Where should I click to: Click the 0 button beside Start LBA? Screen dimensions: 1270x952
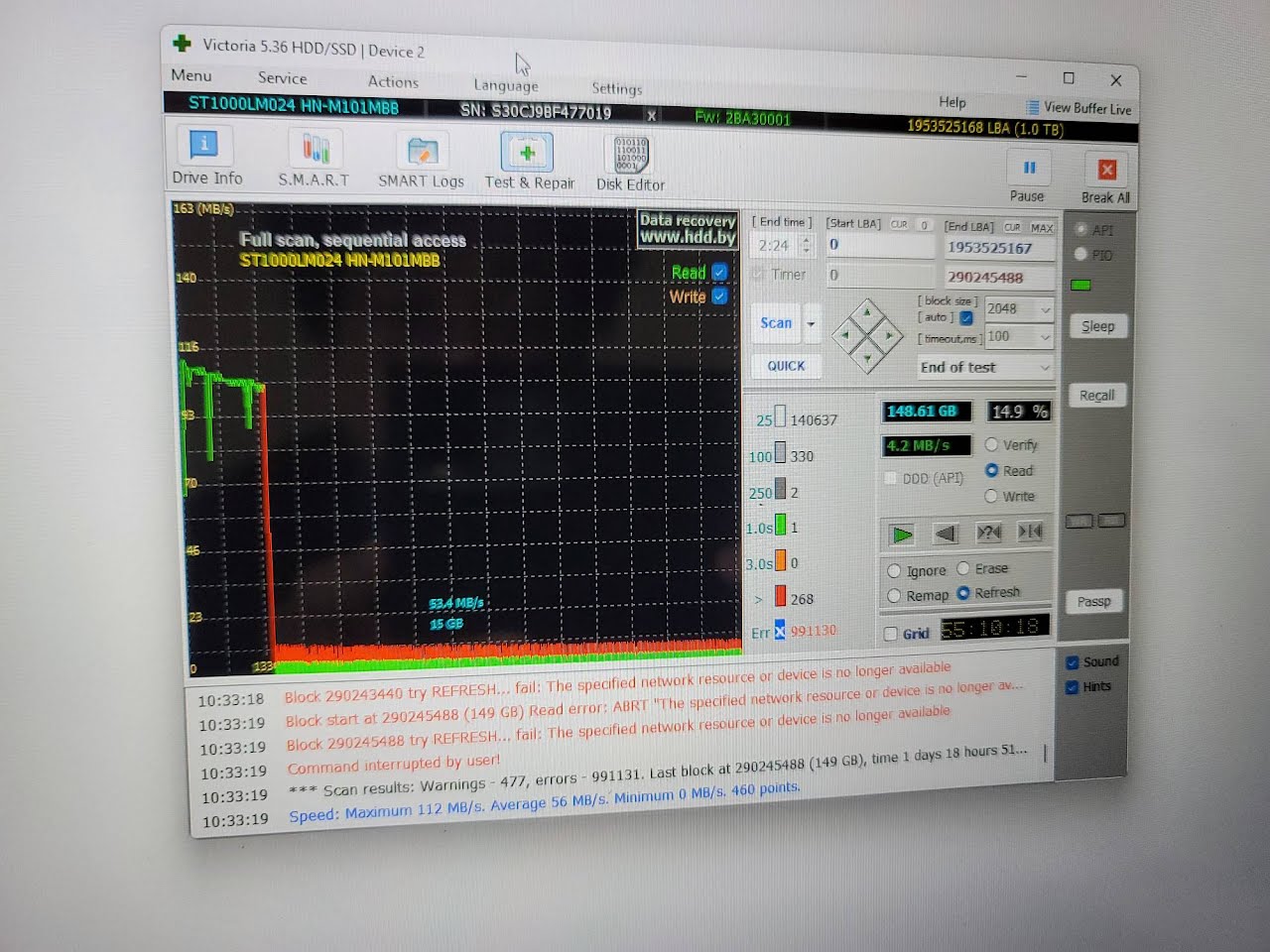coord(924,225)
